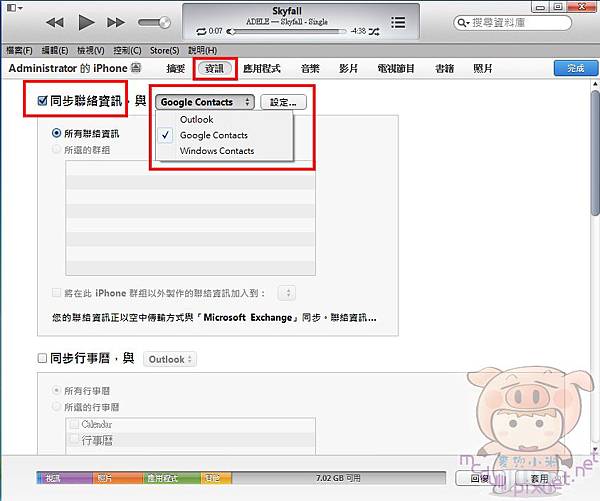Click the Microsoft Exchange sync notice text
600x501 pixels.
[x=214, y=318]
